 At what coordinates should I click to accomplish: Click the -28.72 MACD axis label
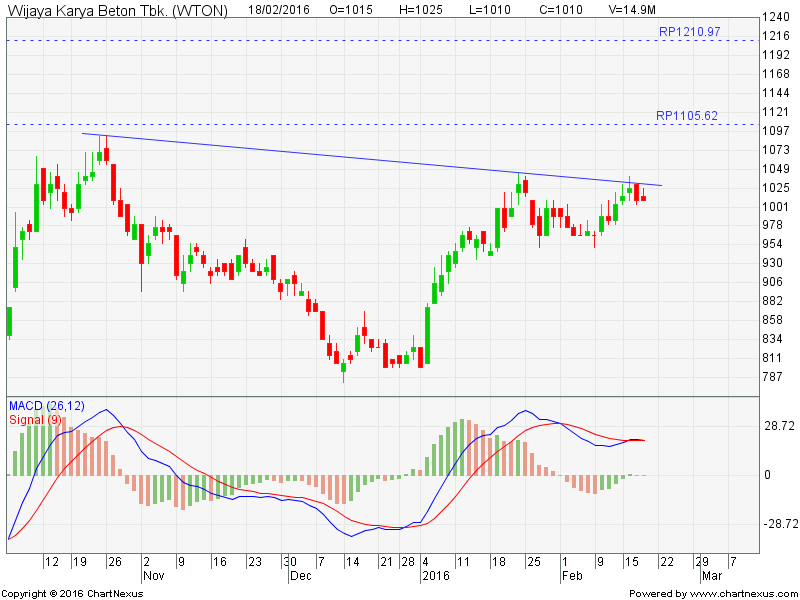coord(781,524)
